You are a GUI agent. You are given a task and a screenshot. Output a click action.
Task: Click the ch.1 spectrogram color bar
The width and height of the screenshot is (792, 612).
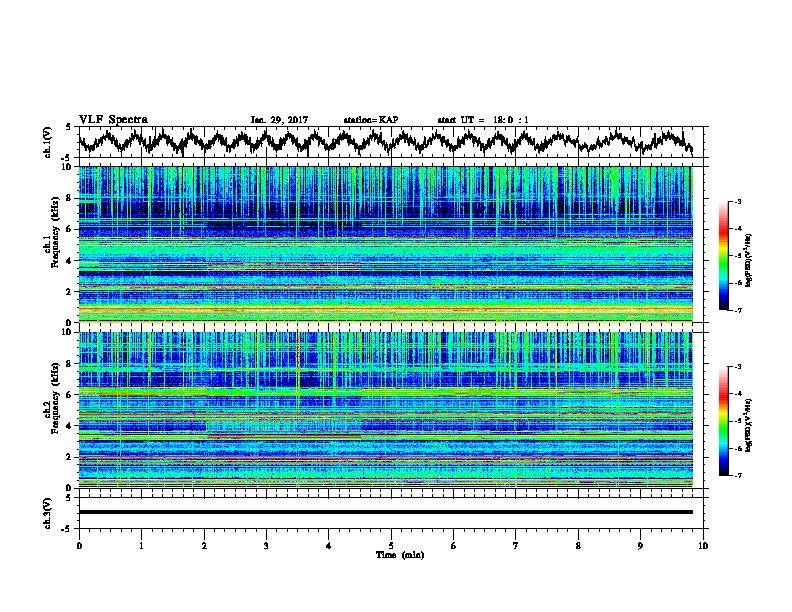[723, 256]
